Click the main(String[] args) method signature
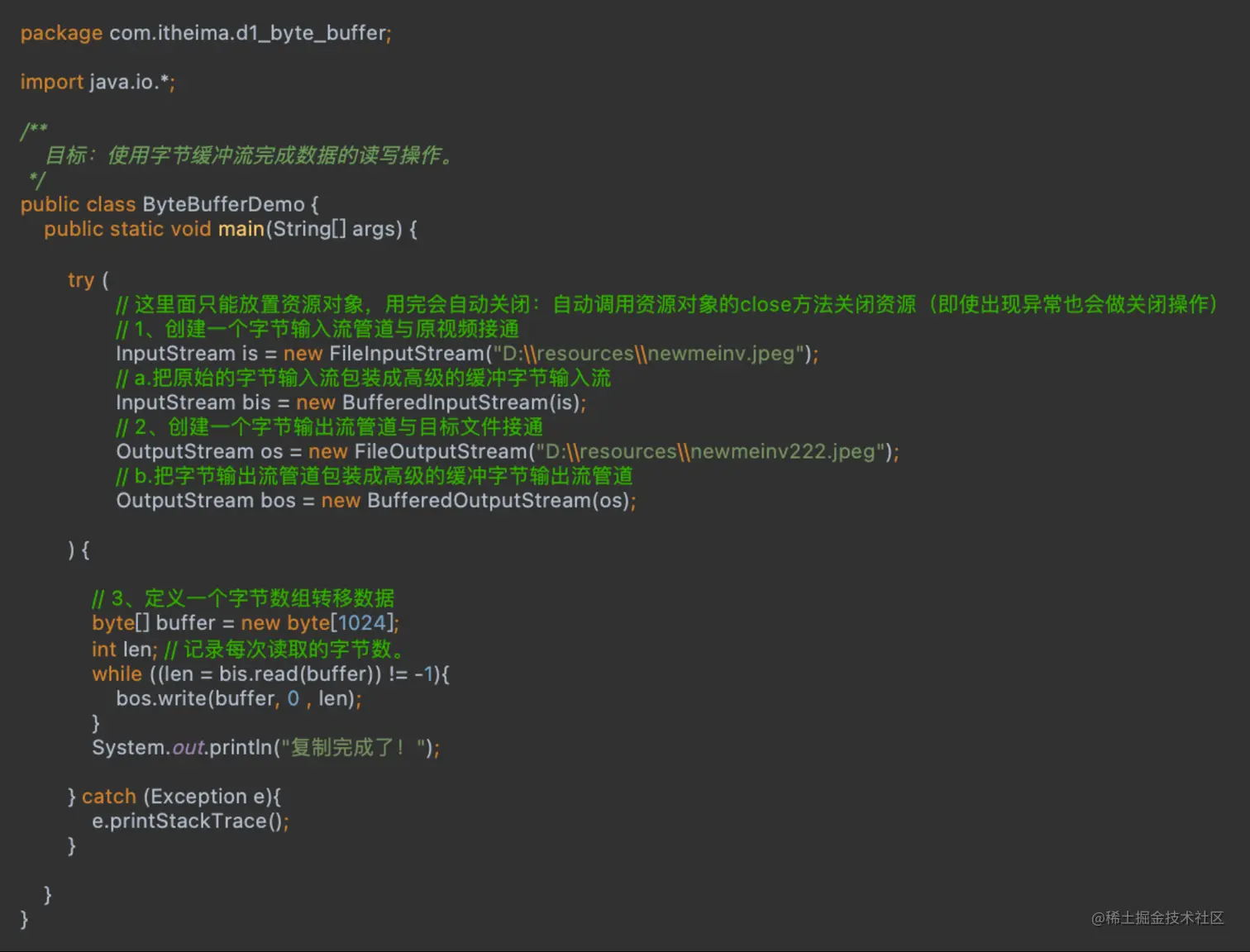This screenshot has width=1250, height=952. 231,229
